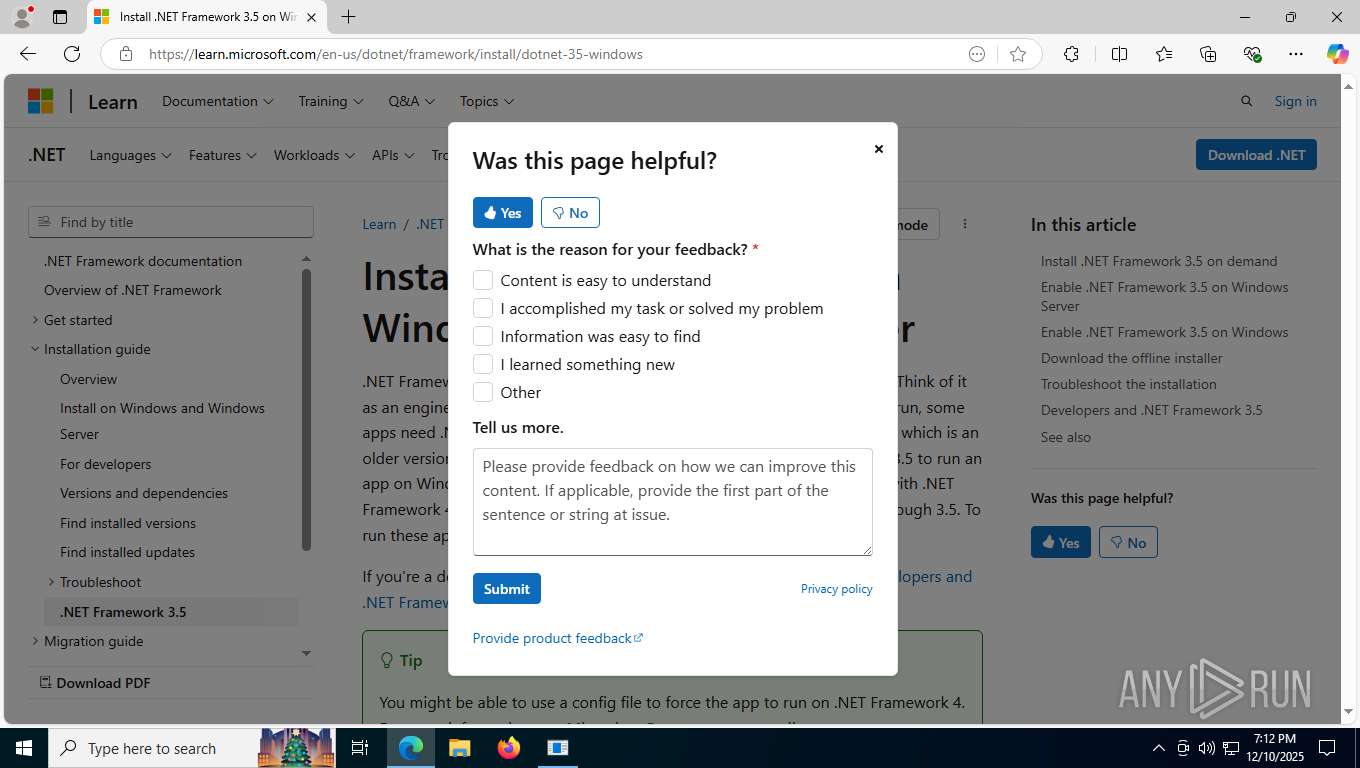Expand the Topics menu
1360x768 pixels.
(487, 101)
